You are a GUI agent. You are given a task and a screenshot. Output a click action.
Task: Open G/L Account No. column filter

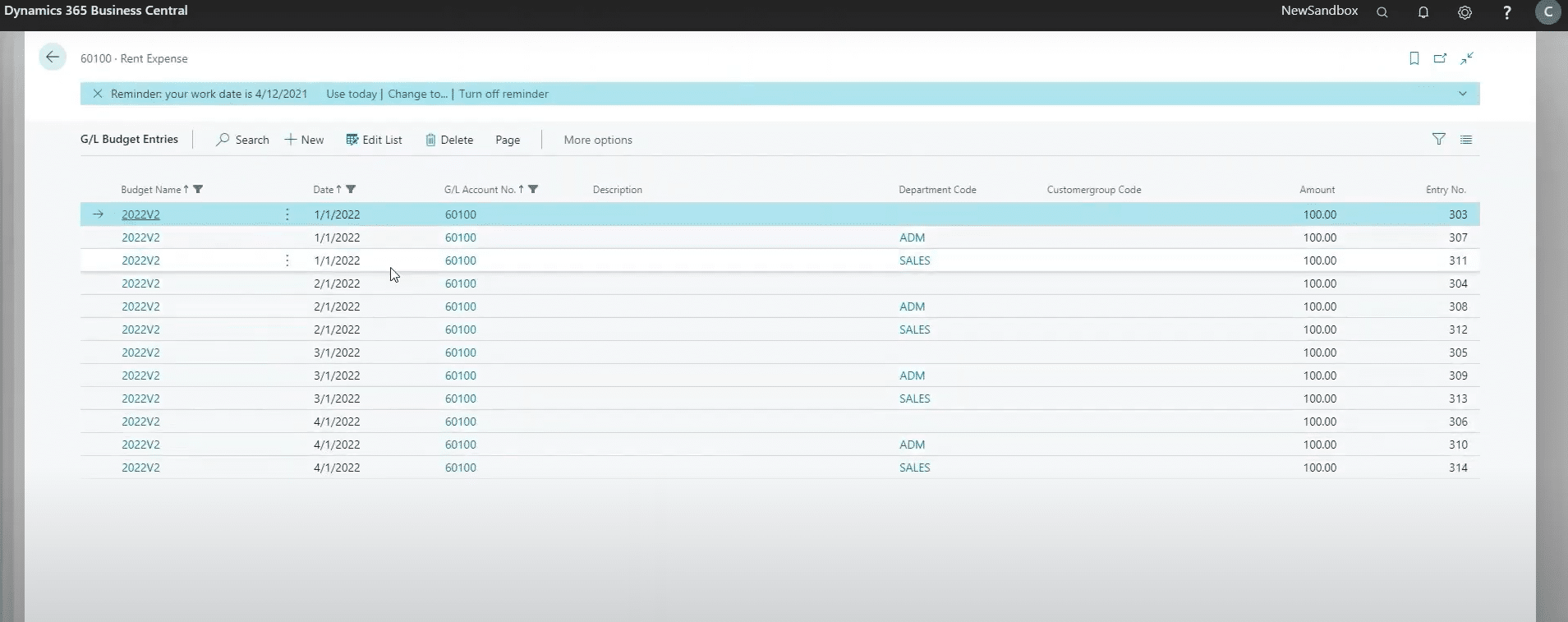[x=533, y=190]
